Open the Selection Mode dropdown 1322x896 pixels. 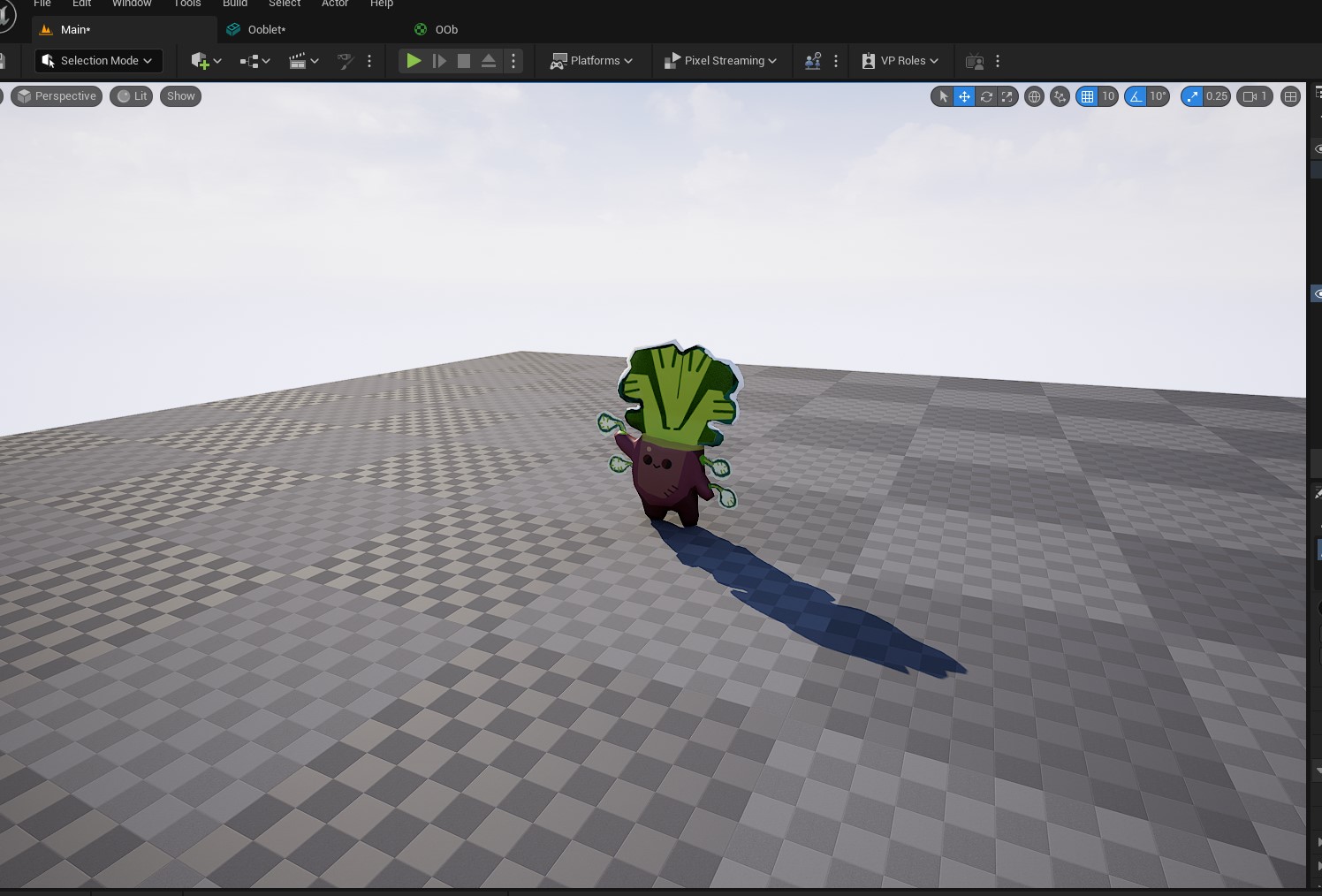tap(98, 61)
